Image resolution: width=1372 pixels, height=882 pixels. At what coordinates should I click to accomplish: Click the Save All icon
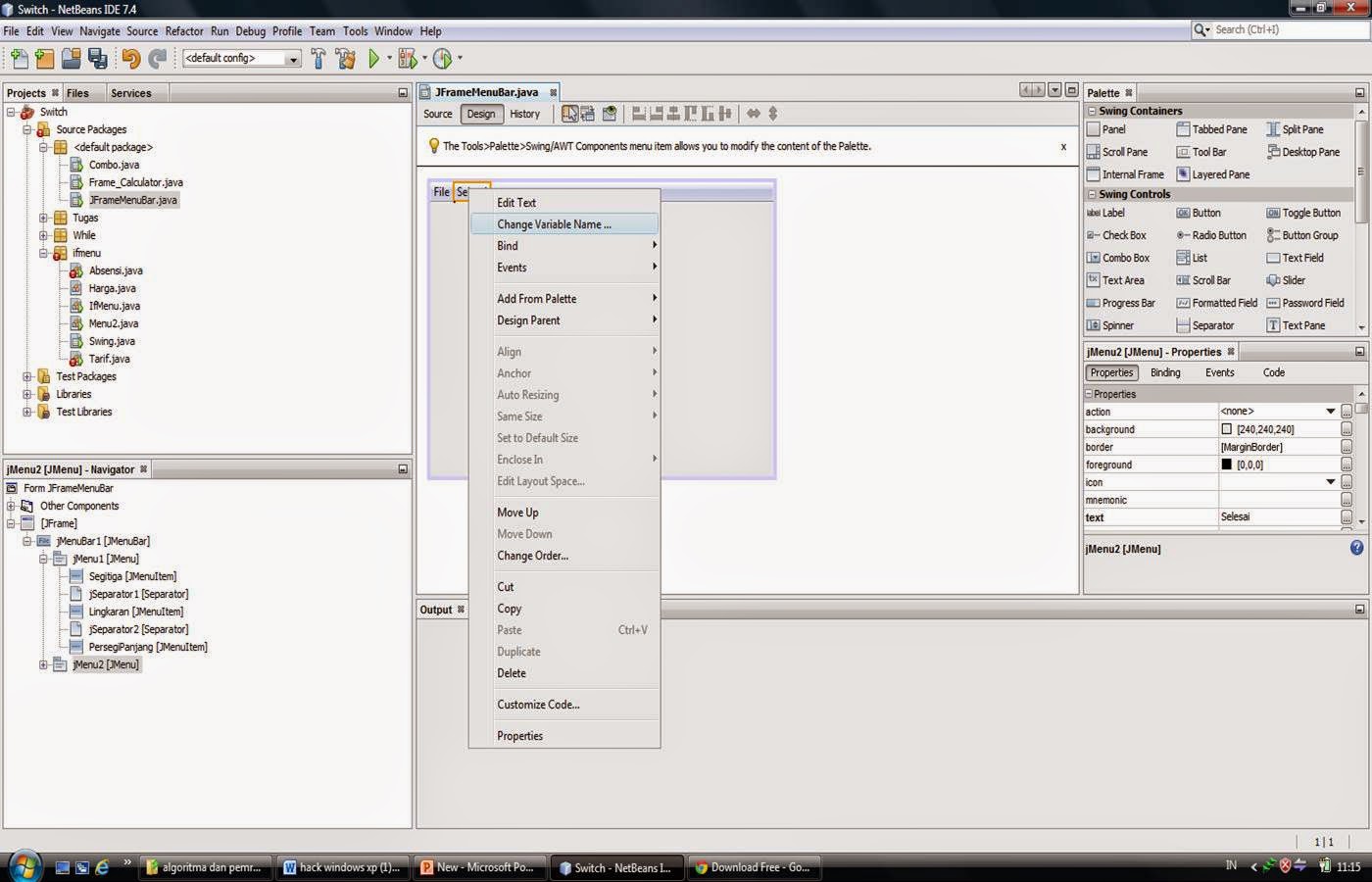point(97,59)
